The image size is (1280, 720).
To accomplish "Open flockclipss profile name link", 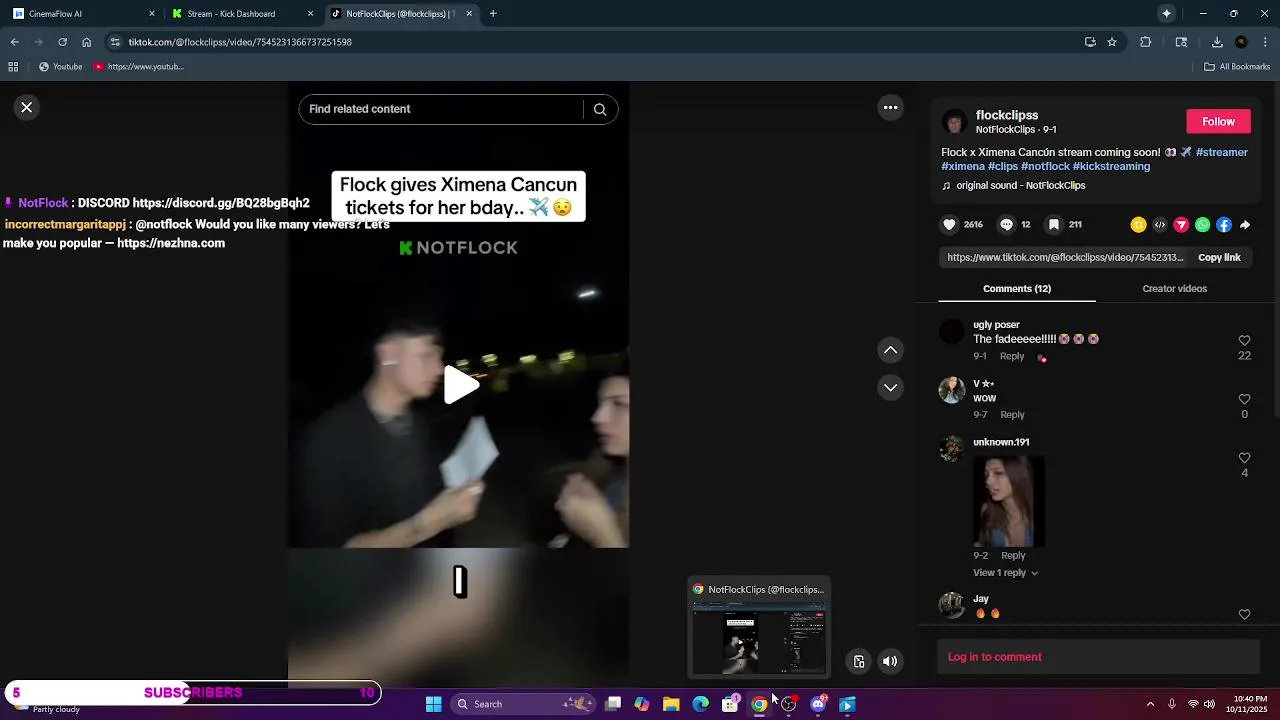I will (x=1007, y=115).
